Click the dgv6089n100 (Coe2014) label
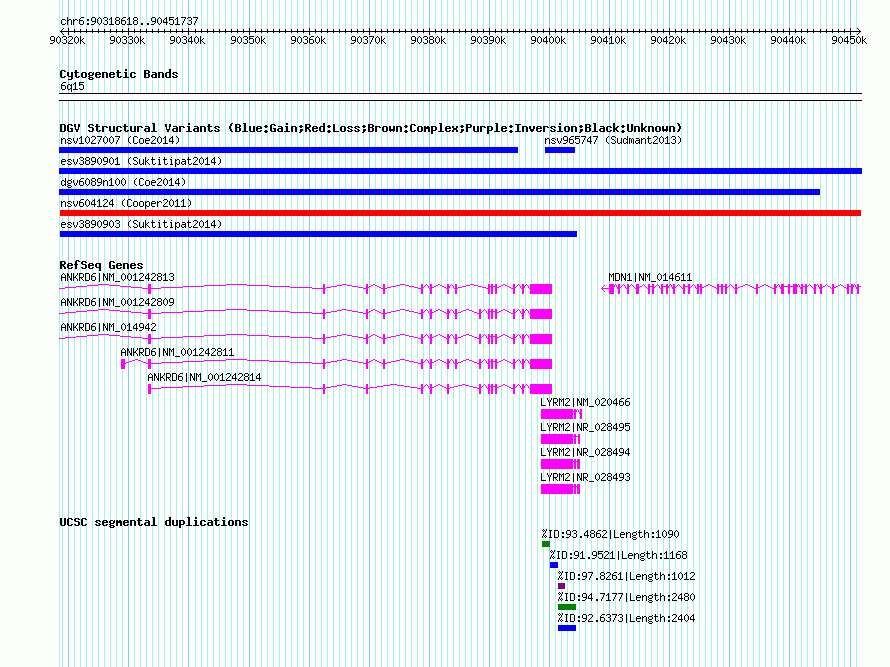890x667 pixels. (x=123, y=182)
